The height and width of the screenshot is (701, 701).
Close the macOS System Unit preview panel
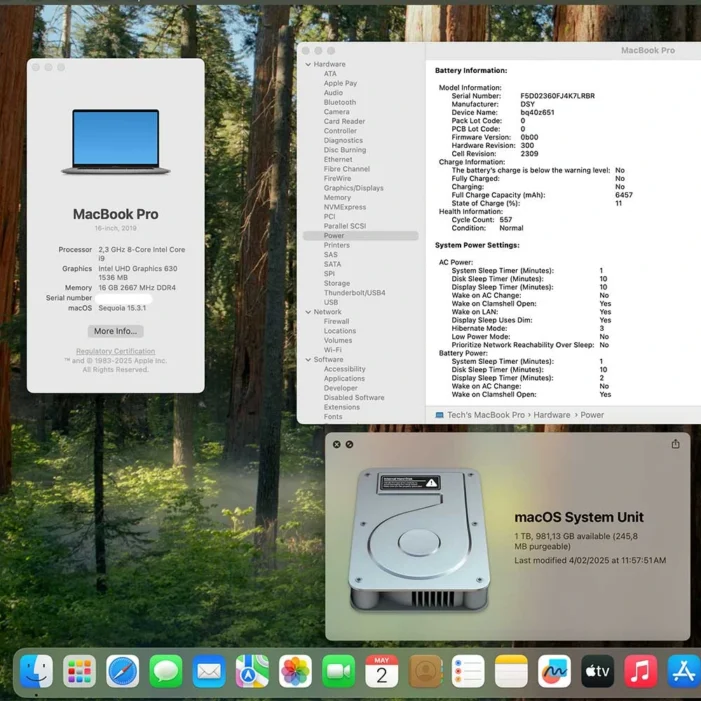[337, 444]
